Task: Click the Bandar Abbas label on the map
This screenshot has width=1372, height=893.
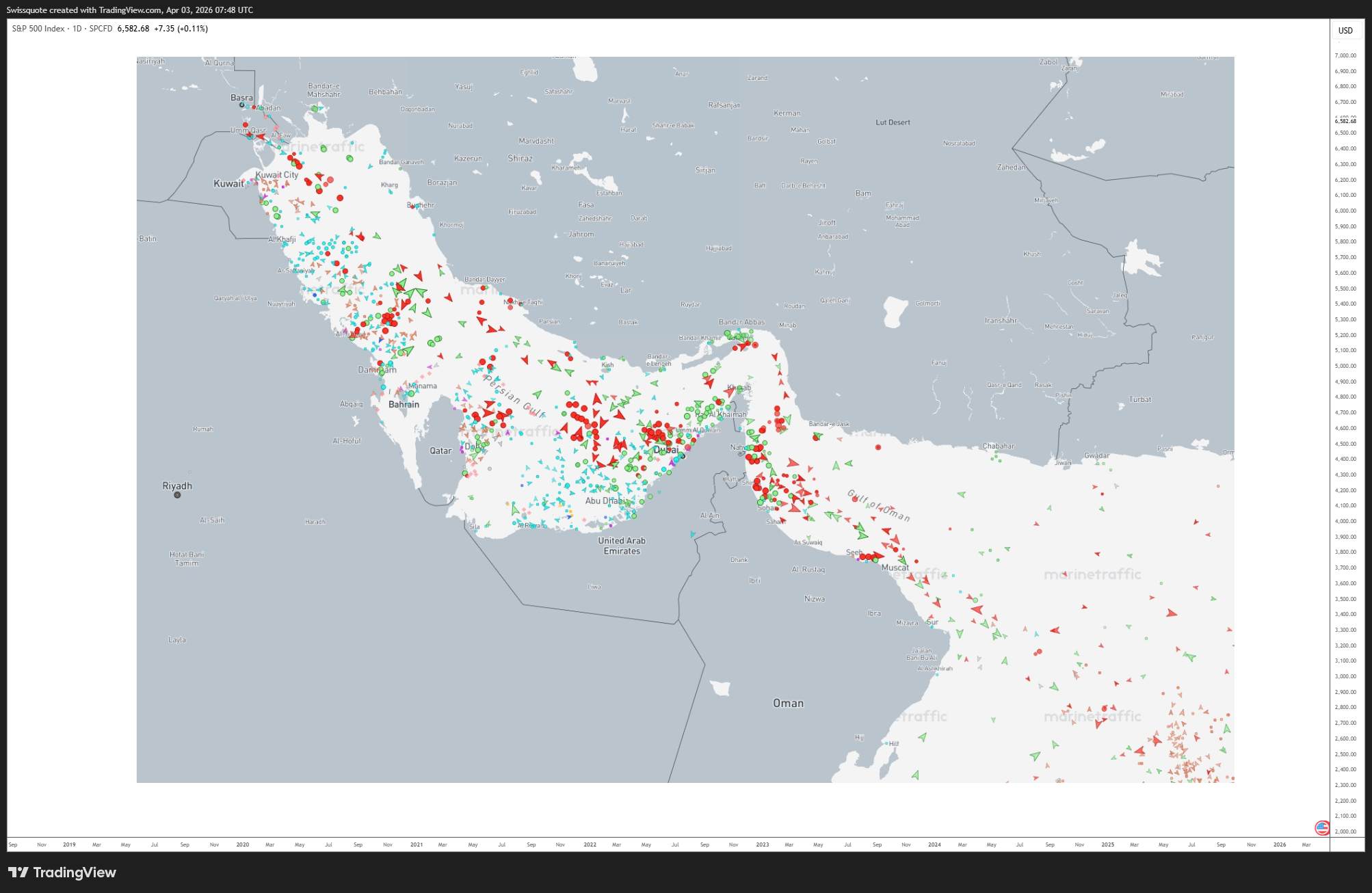Action: tap(741, 322)
